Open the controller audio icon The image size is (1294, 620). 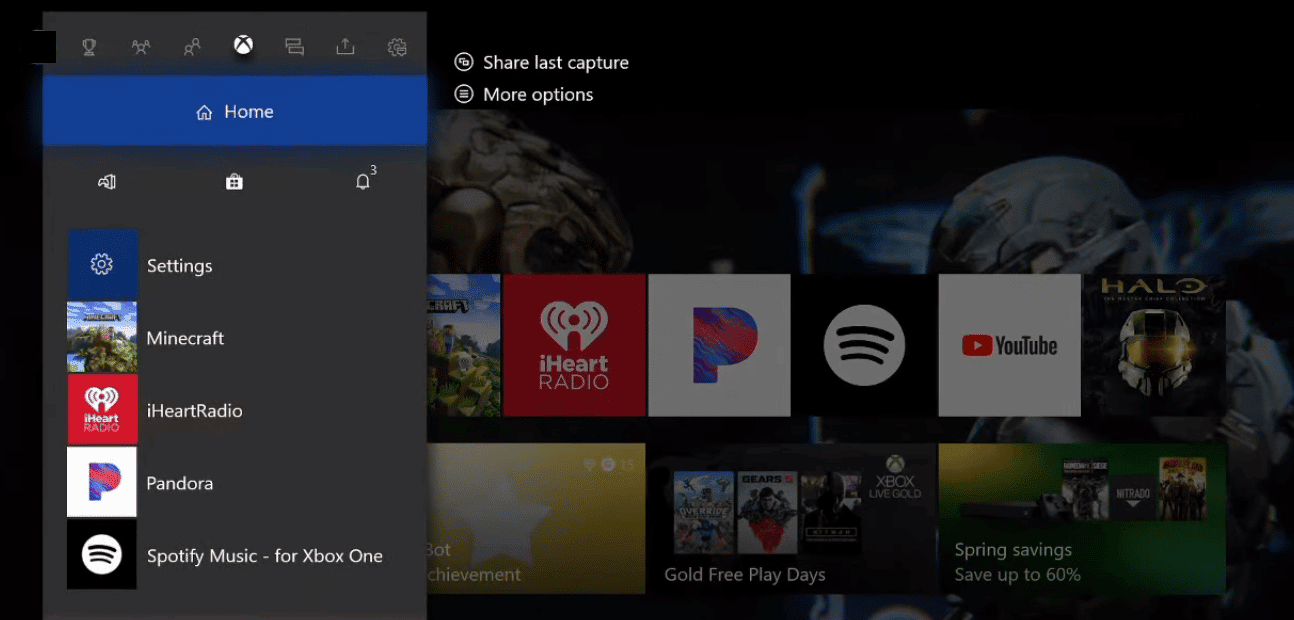106,181
